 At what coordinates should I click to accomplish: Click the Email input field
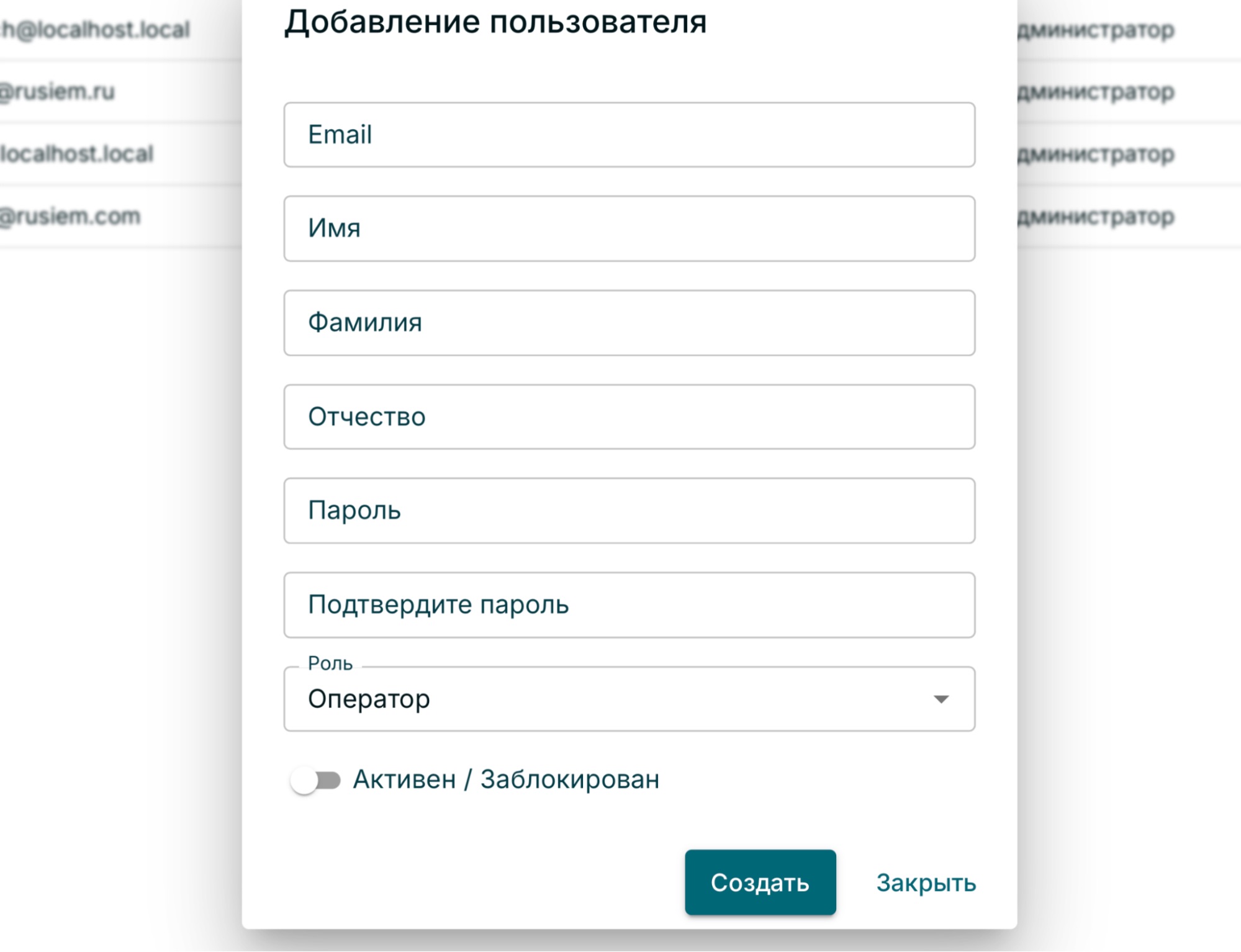click(x=629, y=135)
